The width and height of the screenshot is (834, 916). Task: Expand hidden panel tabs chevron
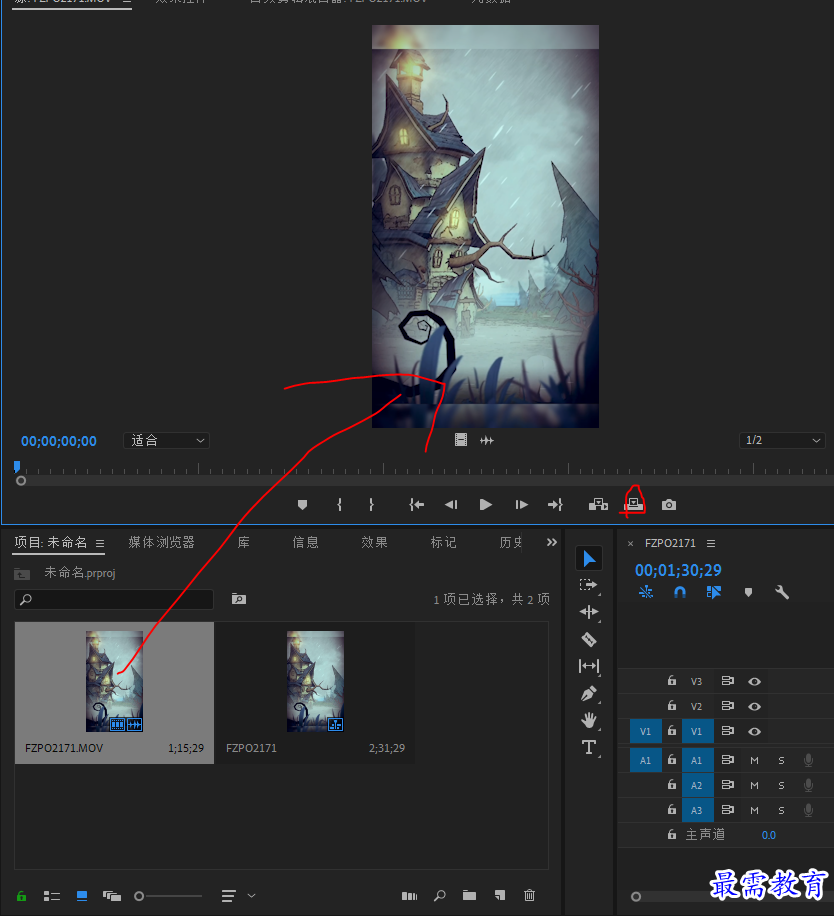pyautogui.click(x=552, y=542)
